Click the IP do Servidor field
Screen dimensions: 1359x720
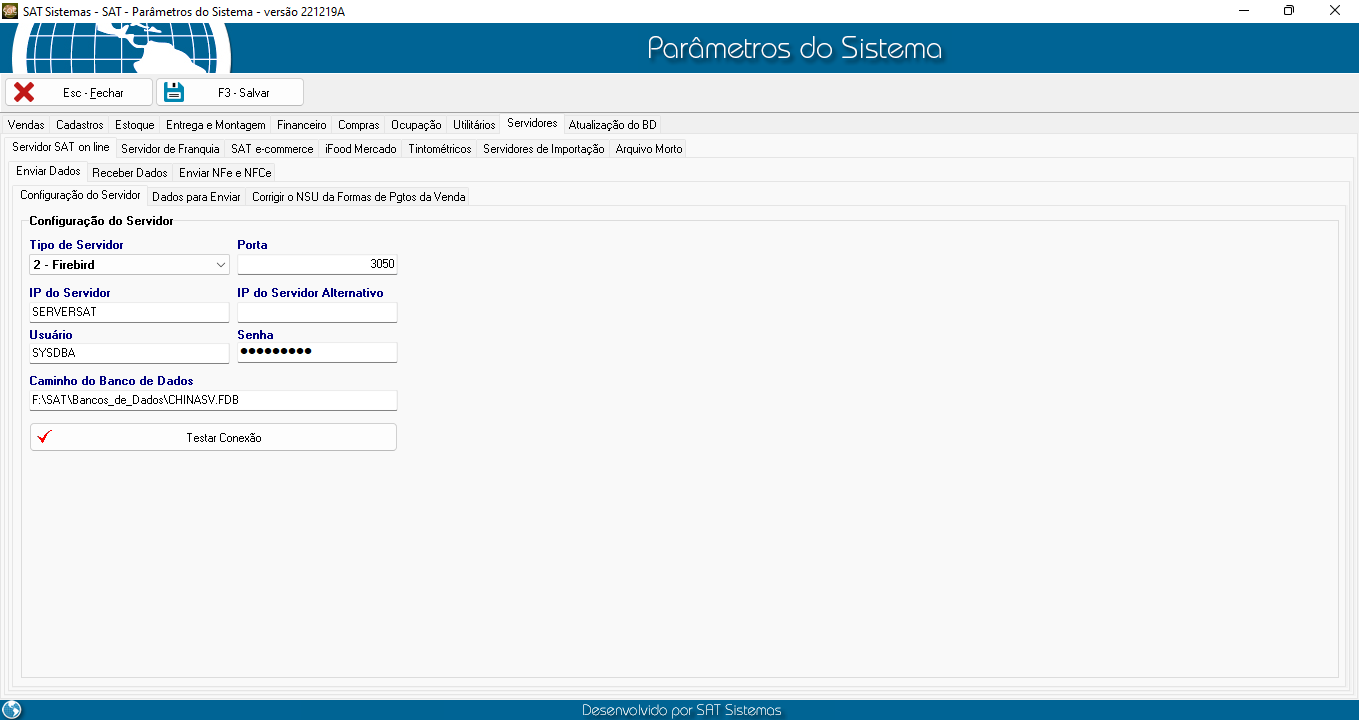(x=129, y=312)
